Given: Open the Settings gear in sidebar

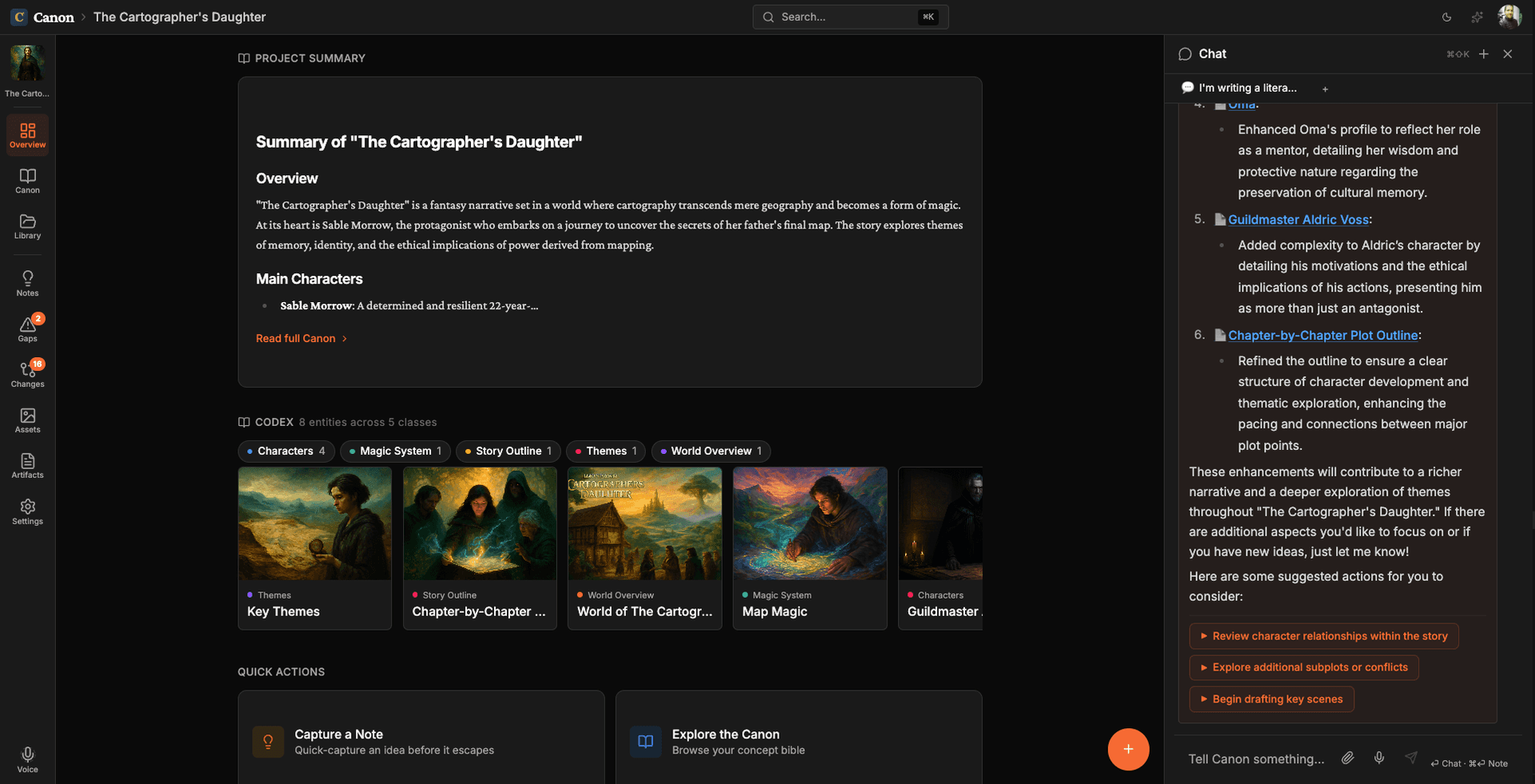Looking at the screenshot, I should [27, 511].
